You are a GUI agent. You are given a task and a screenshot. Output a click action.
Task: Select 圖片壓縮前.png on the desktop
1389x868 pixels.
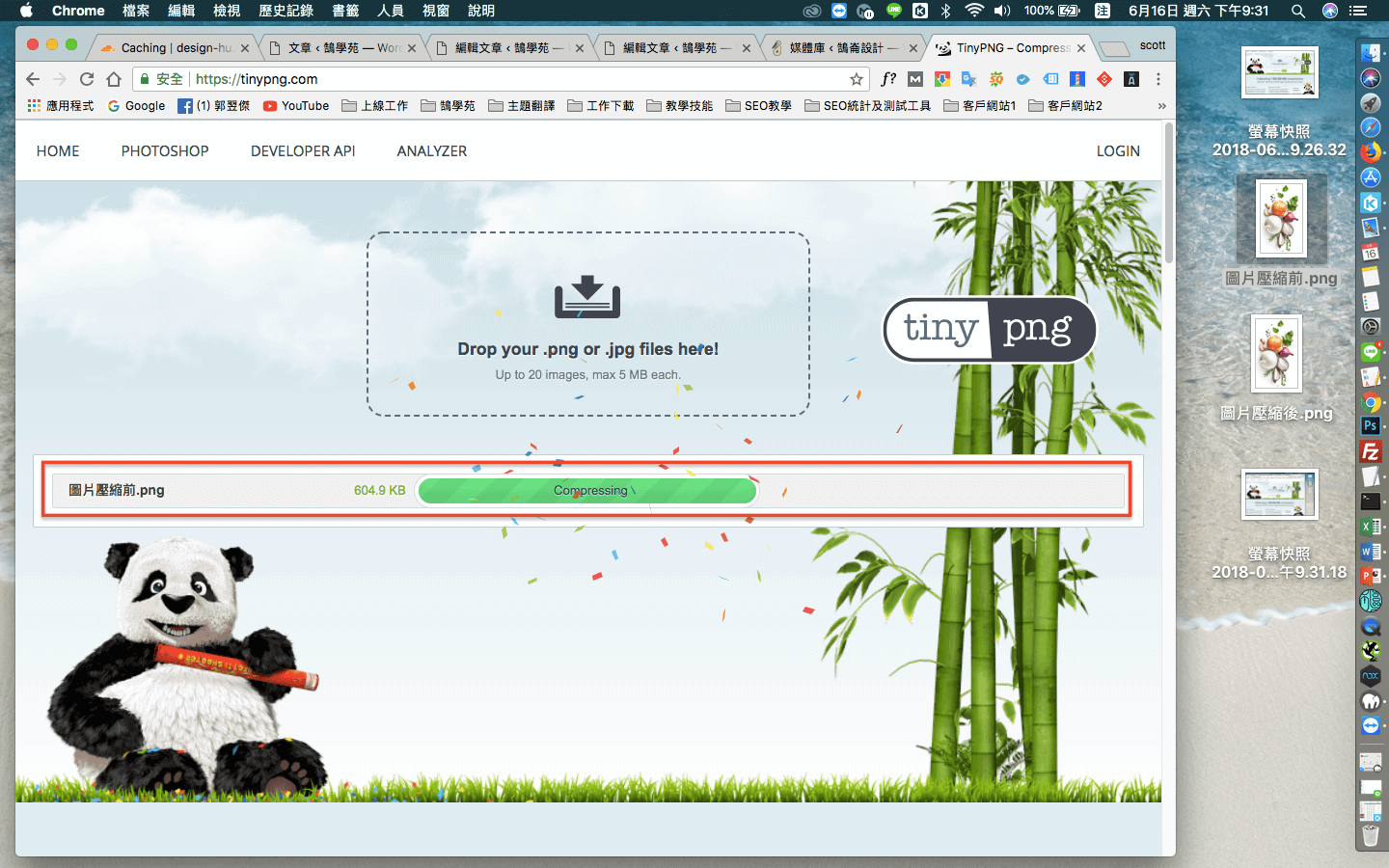(x=1281, y=232)
